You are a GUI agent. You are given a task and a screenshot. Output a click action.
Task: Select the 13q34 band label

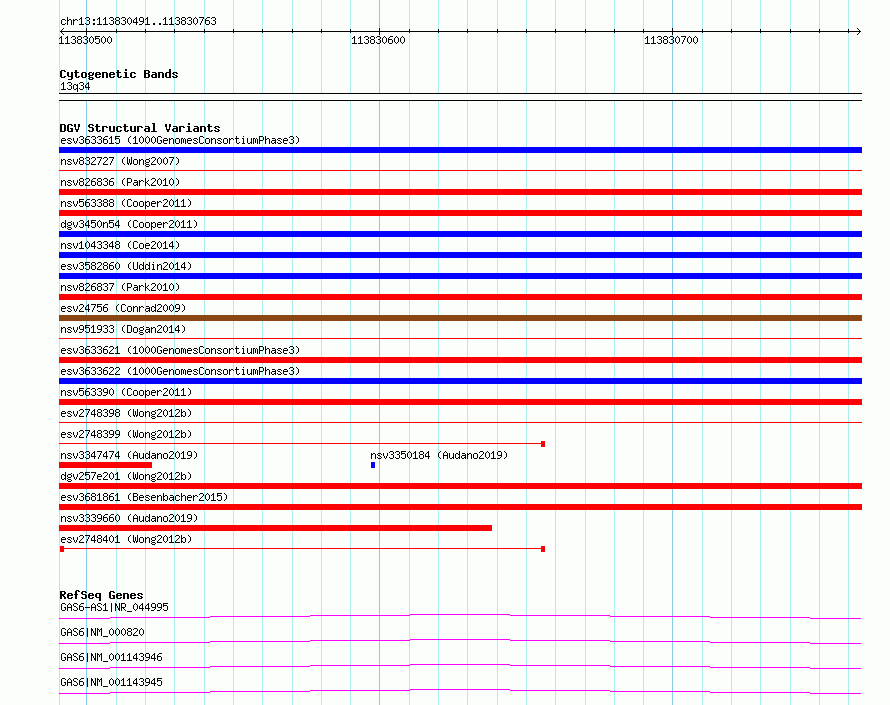pos(75,86)
